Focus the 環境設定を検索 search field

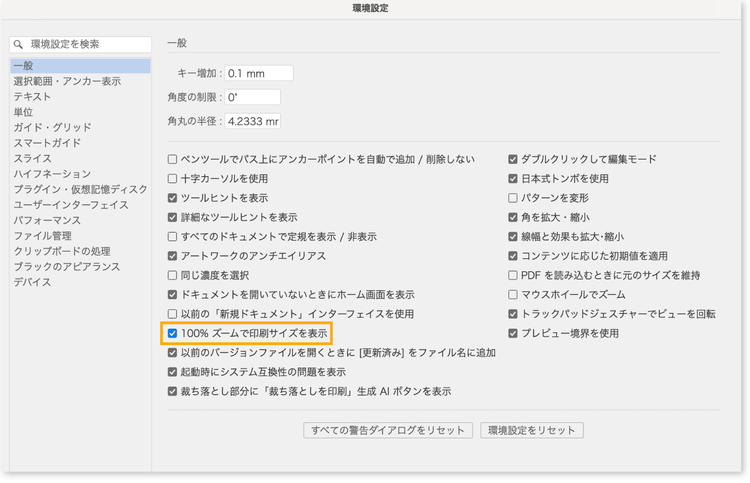(x=80, y=44)
